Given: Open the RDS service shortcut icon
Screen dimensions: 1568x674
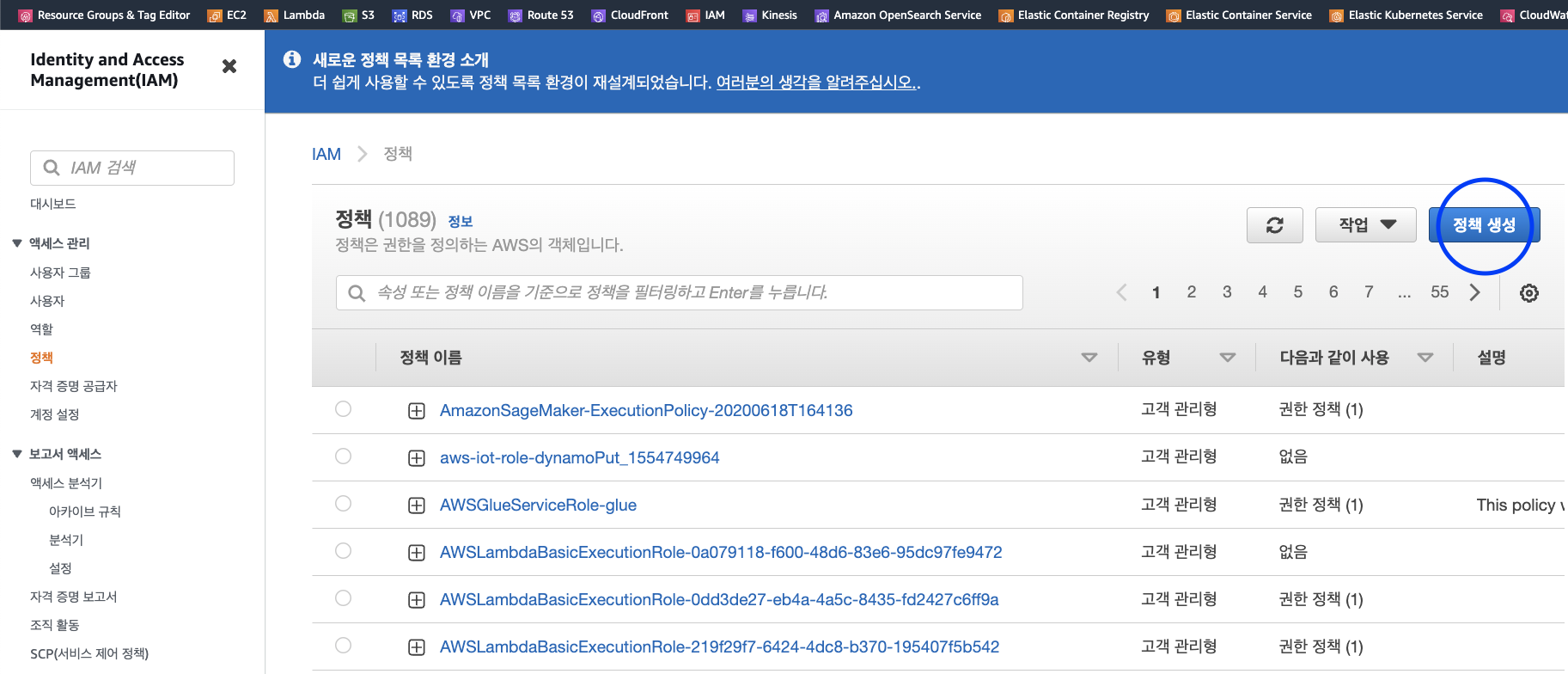Looking at the screenshot, I should pyautogui.click(x=400, y=15).
